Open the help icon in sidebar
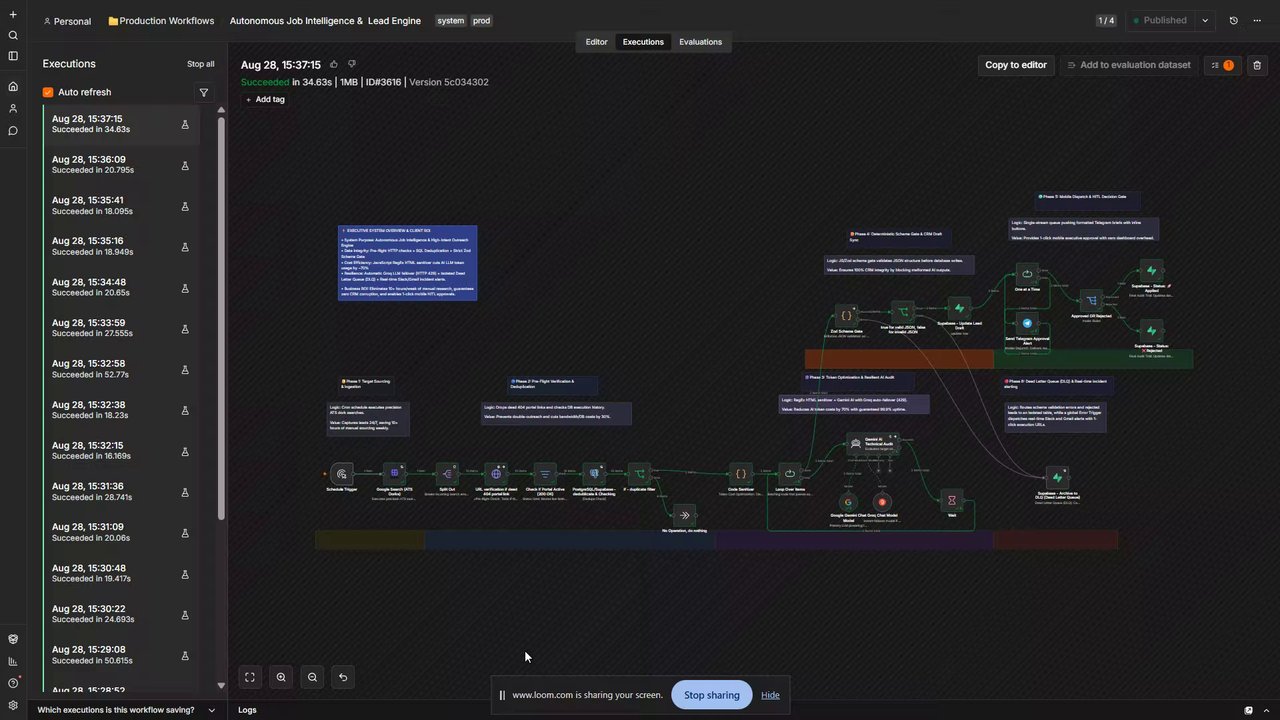The image size is (1280, 720). point(13,683)
